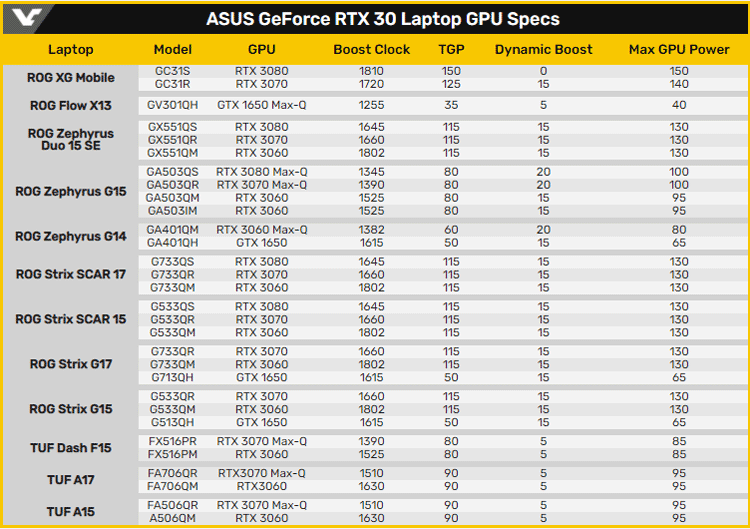Click model cell 'GA503QM'
750x529 pixels.
point(173,198)
